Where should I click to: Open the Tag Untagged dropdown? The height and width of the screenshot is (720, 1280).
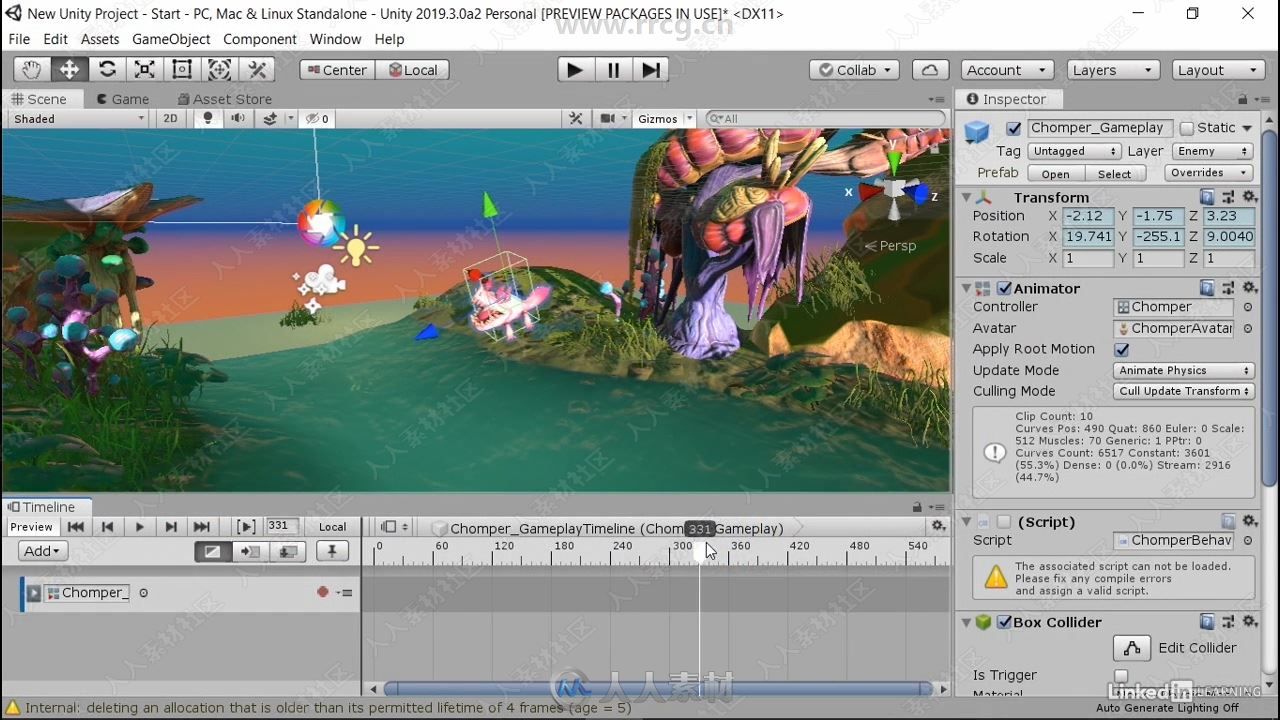click(1074, 151)
